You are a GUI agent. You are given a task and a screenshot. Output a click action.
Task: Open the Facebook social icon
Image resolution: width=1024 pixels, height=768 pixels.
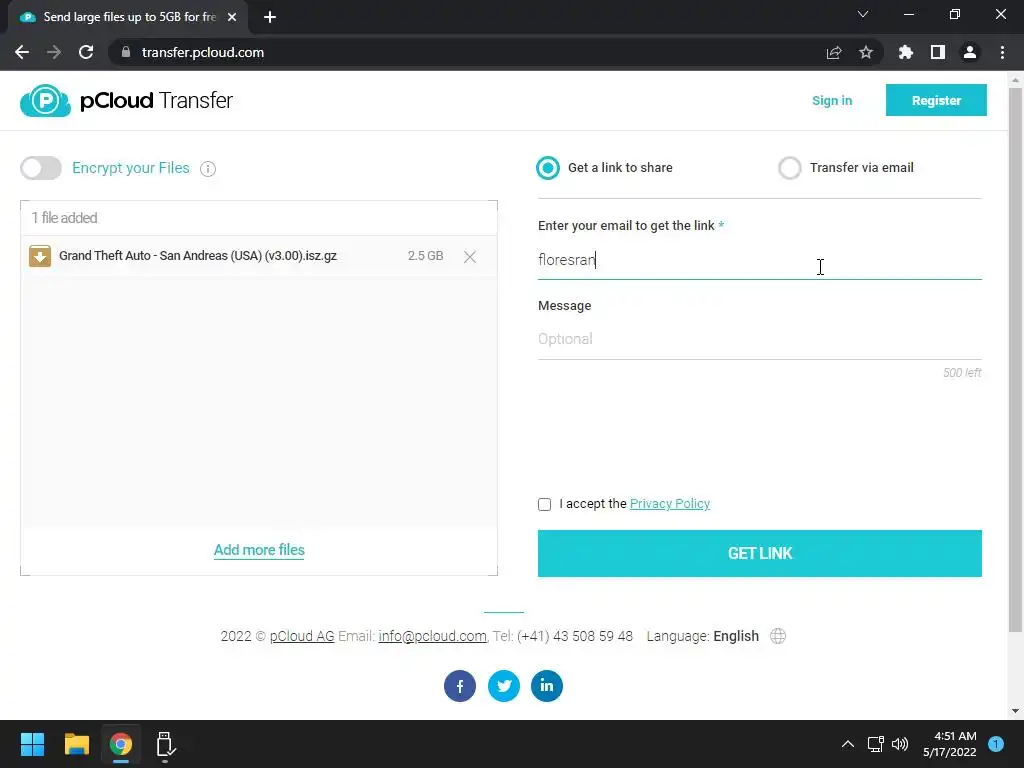pyautogui.click(x=460, y=686)
